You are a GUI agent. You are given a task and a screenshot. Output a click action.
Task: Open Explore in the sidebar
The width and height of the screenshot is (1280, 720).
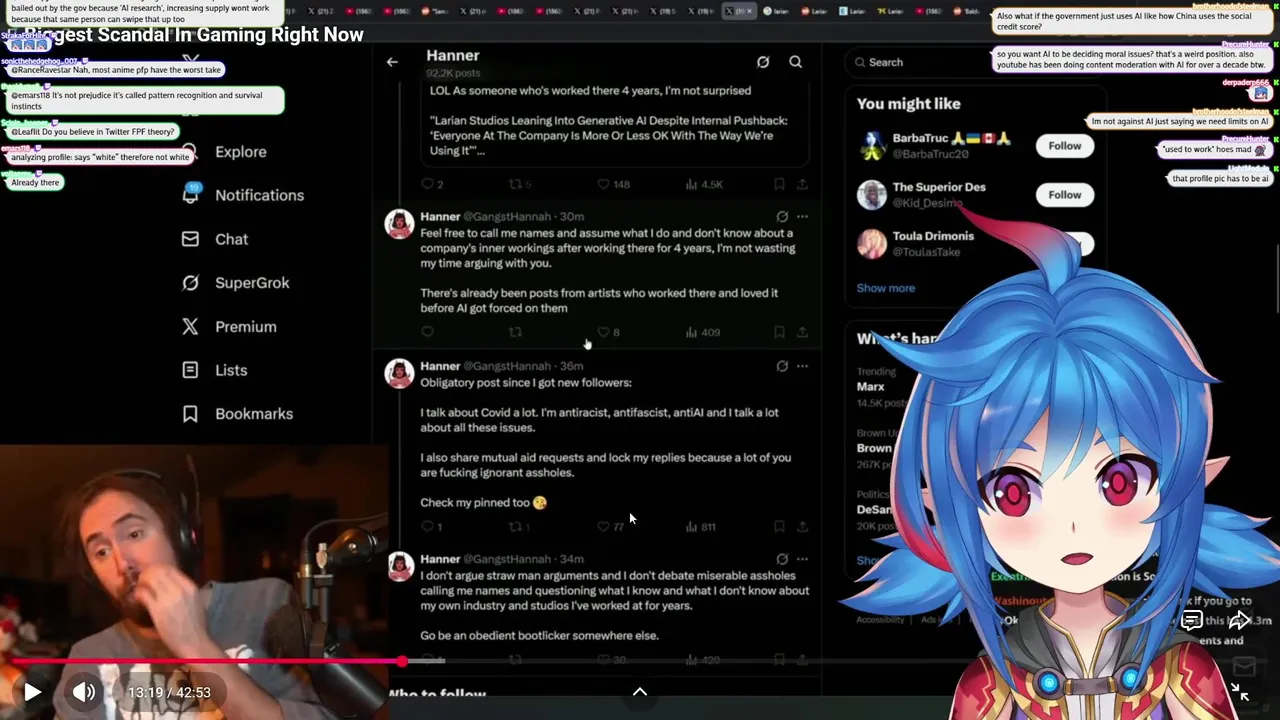(241, 152)
